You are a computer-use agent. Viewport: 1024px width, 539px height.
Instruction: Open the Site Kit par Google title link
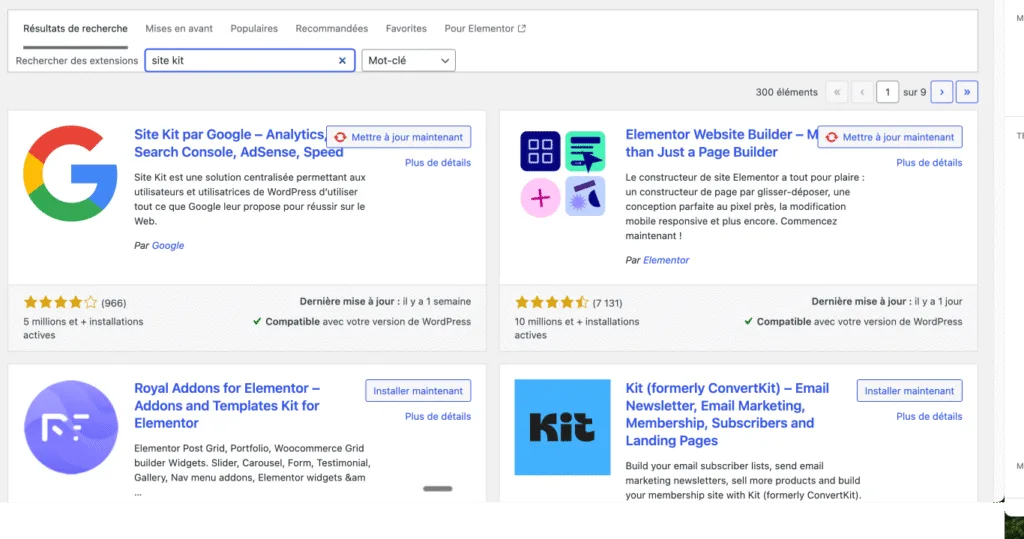238,143
